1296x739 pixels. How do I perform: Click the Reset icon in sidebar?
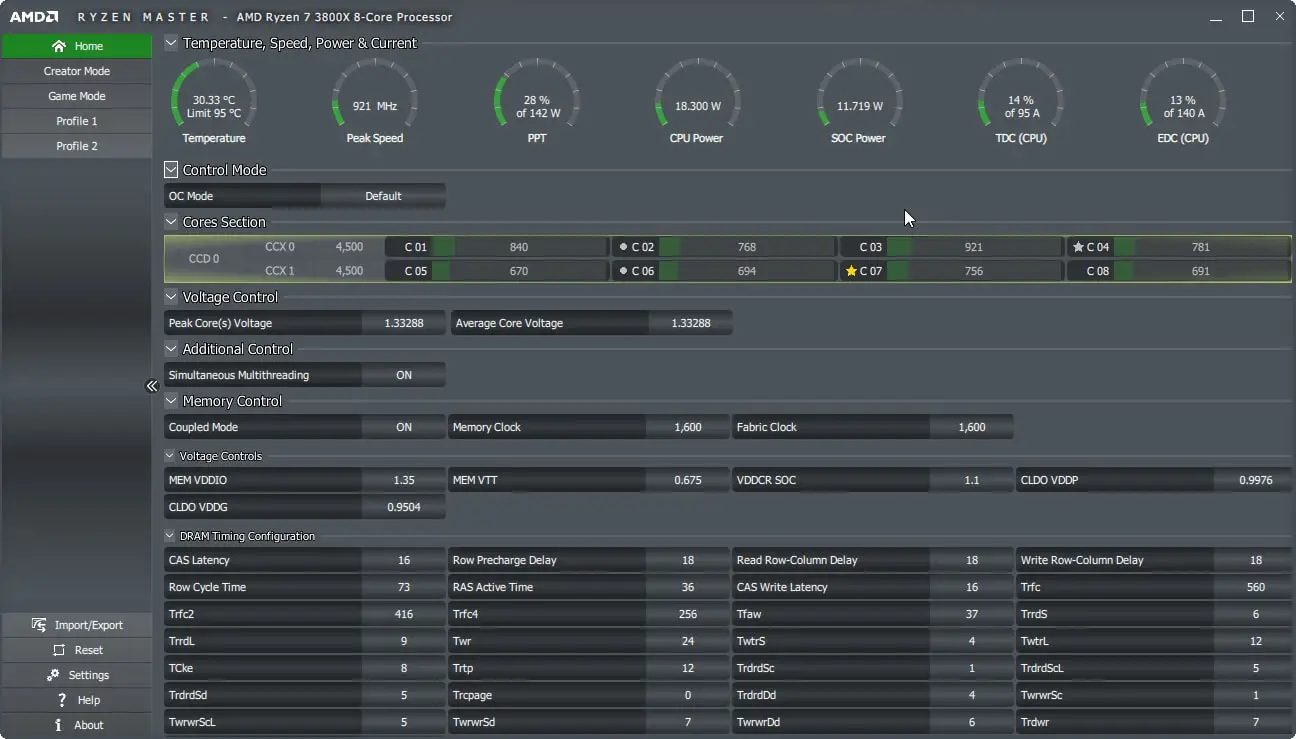(57, 650)
